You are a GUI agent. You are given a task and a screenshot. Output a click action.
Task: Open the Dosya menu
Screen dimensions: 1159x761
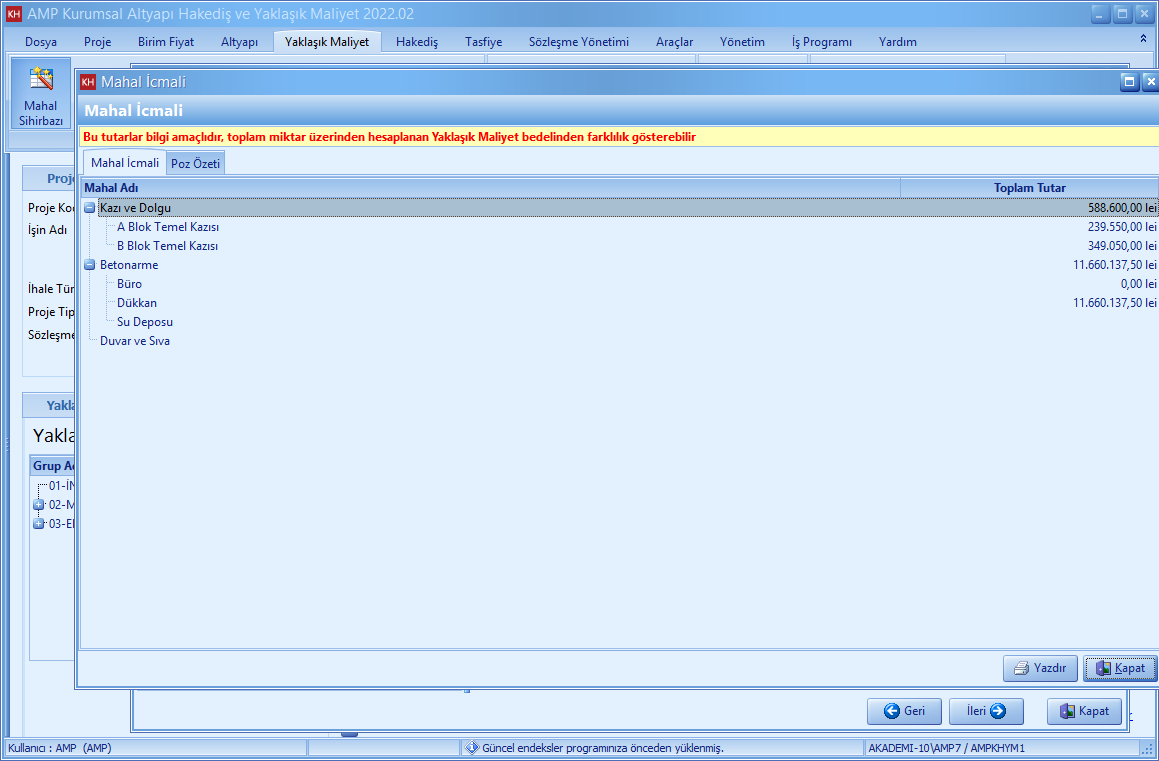tap(40, 42)
